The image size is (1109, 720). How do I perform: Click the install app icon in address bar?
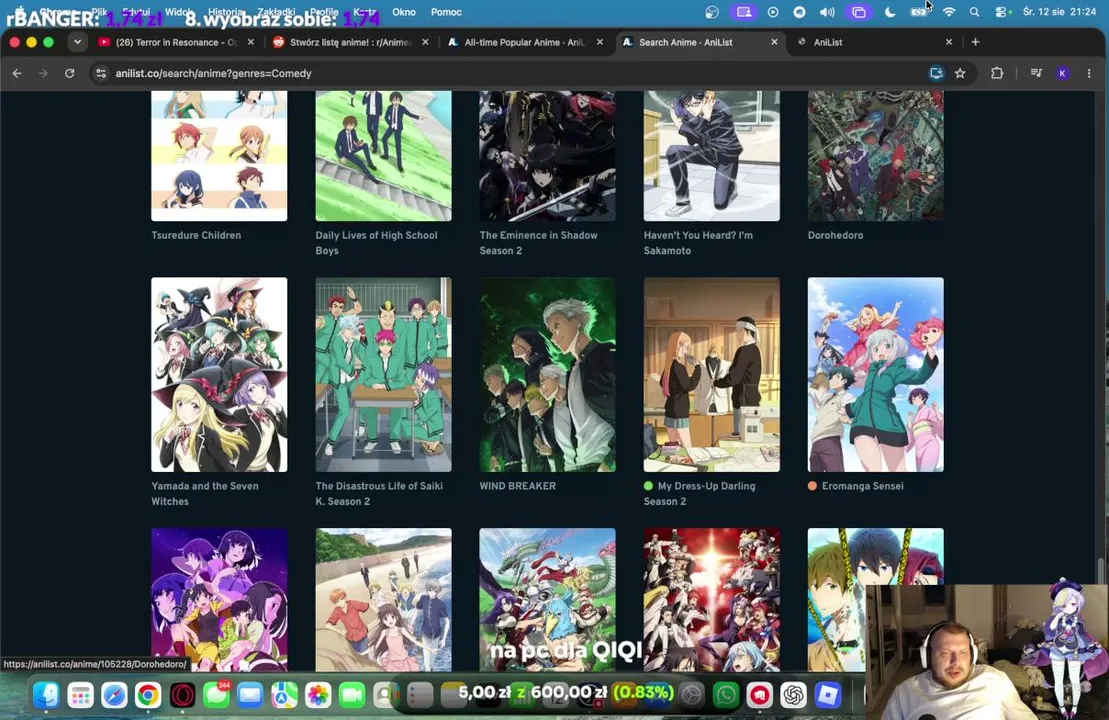click(x=936, y=73)
